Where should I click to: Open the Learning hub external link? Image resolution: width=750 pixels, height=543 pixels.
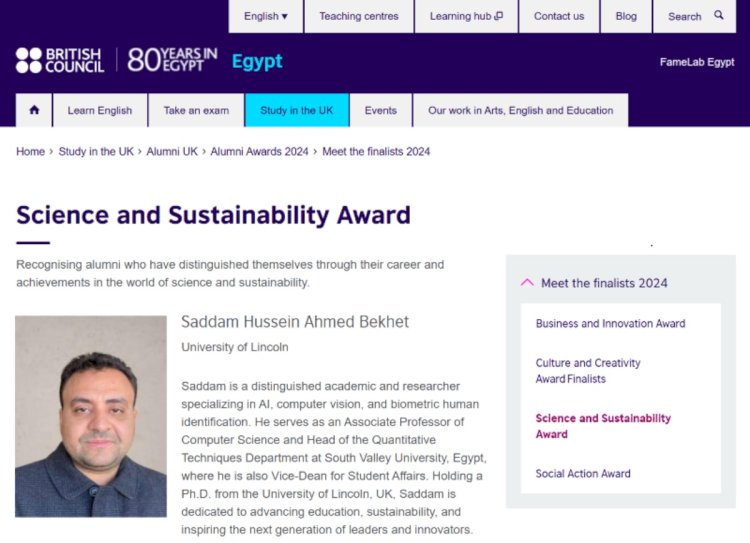click(466, 16)
